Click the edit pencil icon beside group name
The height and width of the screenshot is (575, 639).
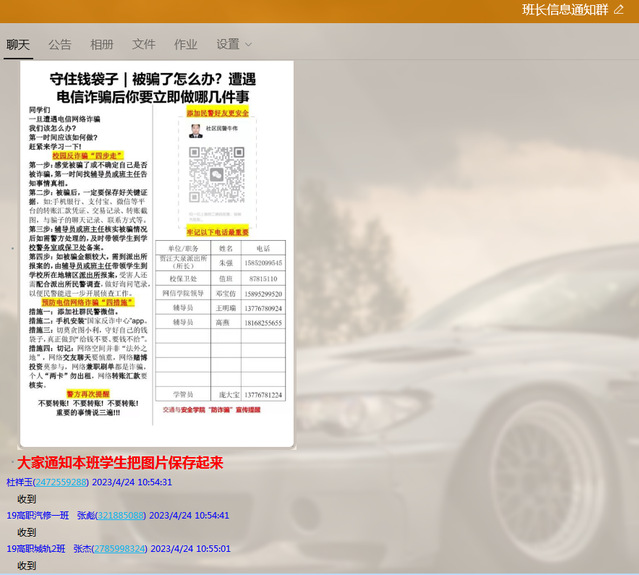(x=618, y=10)
